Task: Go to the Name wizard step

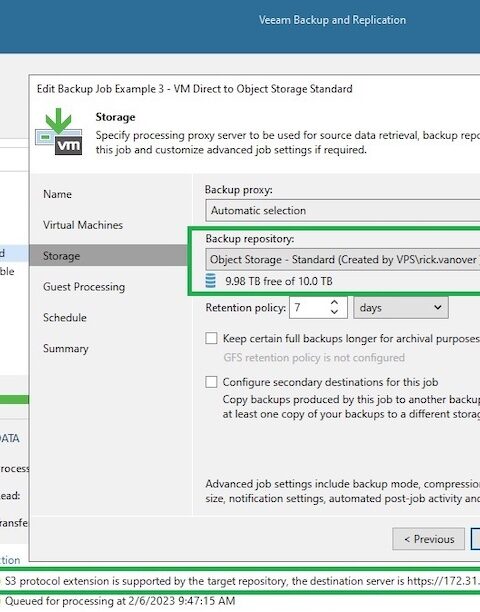Action: click(x=57, y=194)
